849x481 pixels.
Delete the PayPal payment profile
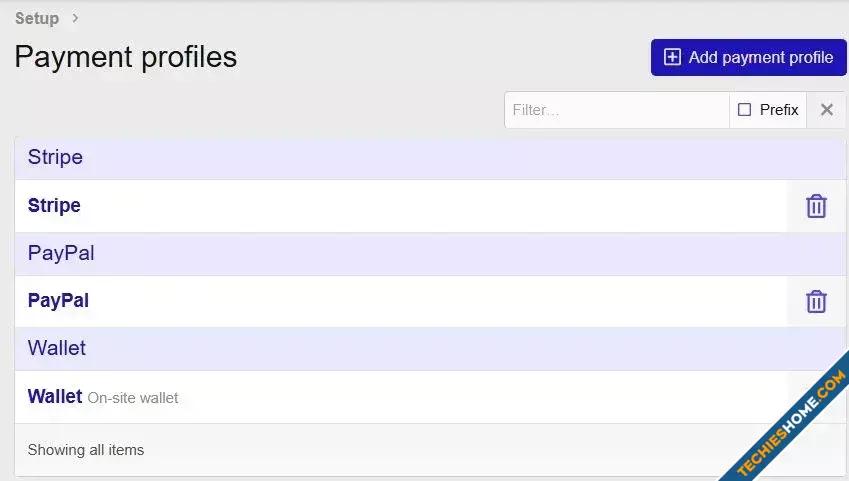816,301
